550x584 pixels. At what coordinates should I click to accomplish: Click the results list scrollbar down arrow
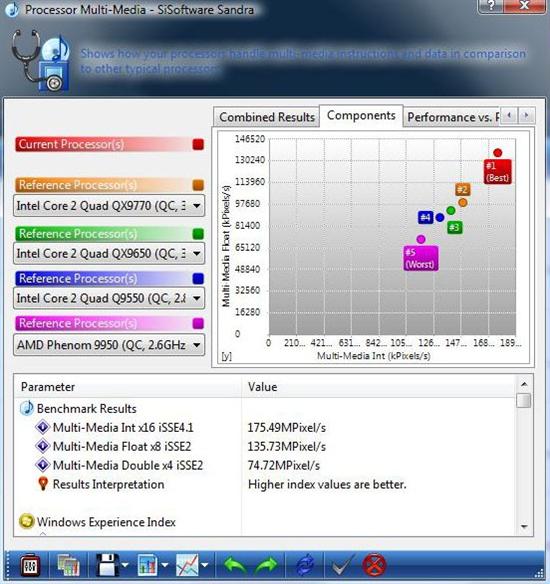click(524, 527)
